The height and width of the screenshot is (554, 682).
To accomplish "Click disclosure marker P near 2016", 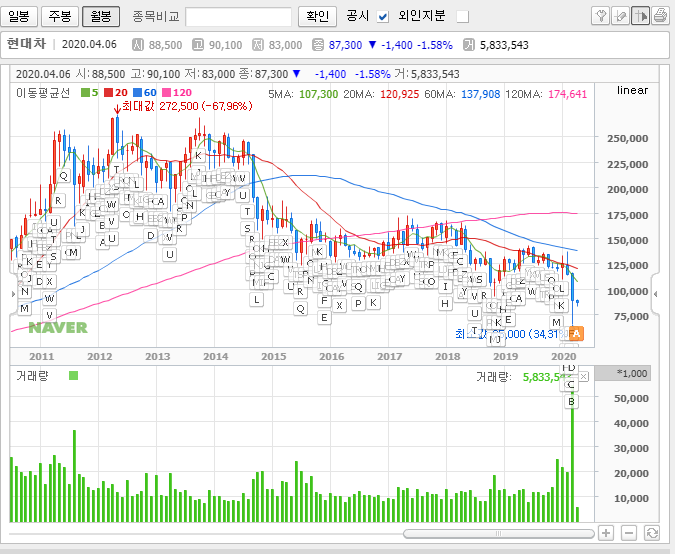I will click(358, 303).
